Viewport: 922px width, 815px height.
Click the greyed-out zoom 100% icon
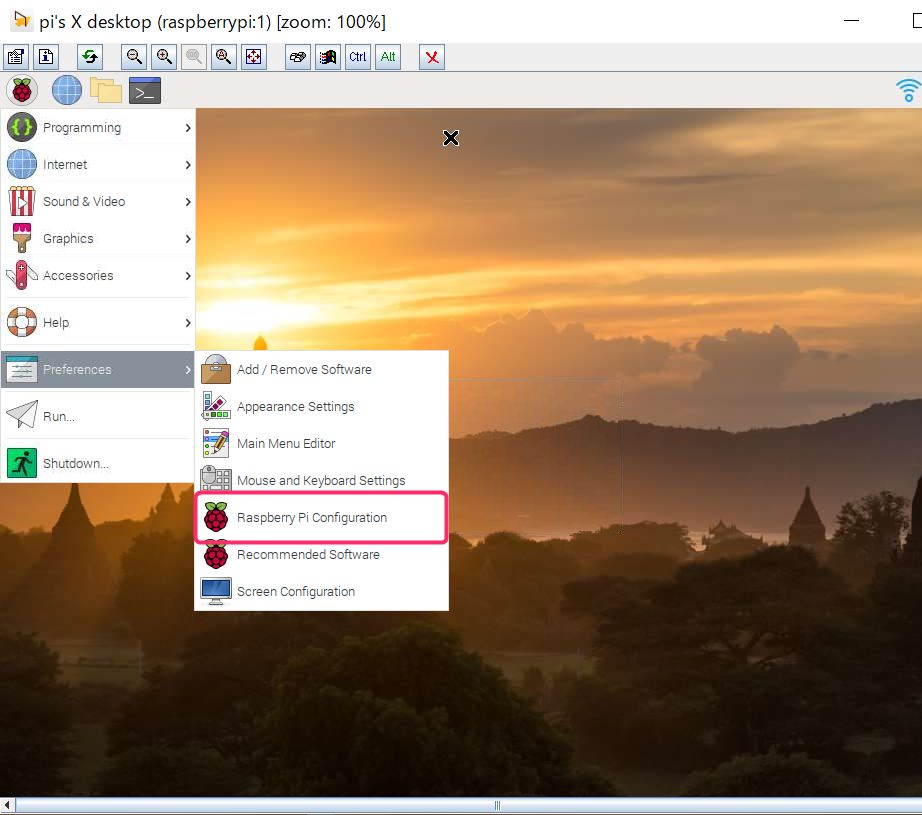[x=193, y=57]
